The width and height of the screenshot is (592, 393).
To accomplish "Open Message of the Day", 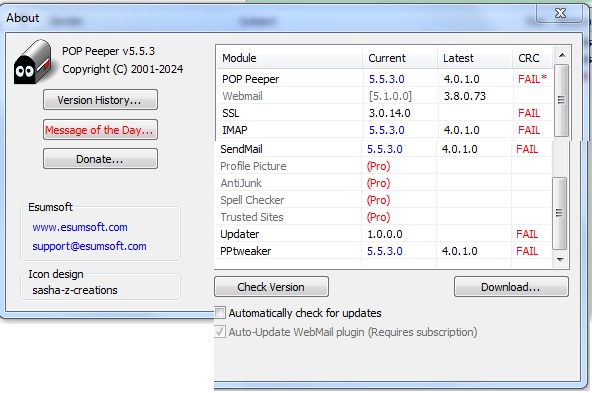I will point(100,129).
